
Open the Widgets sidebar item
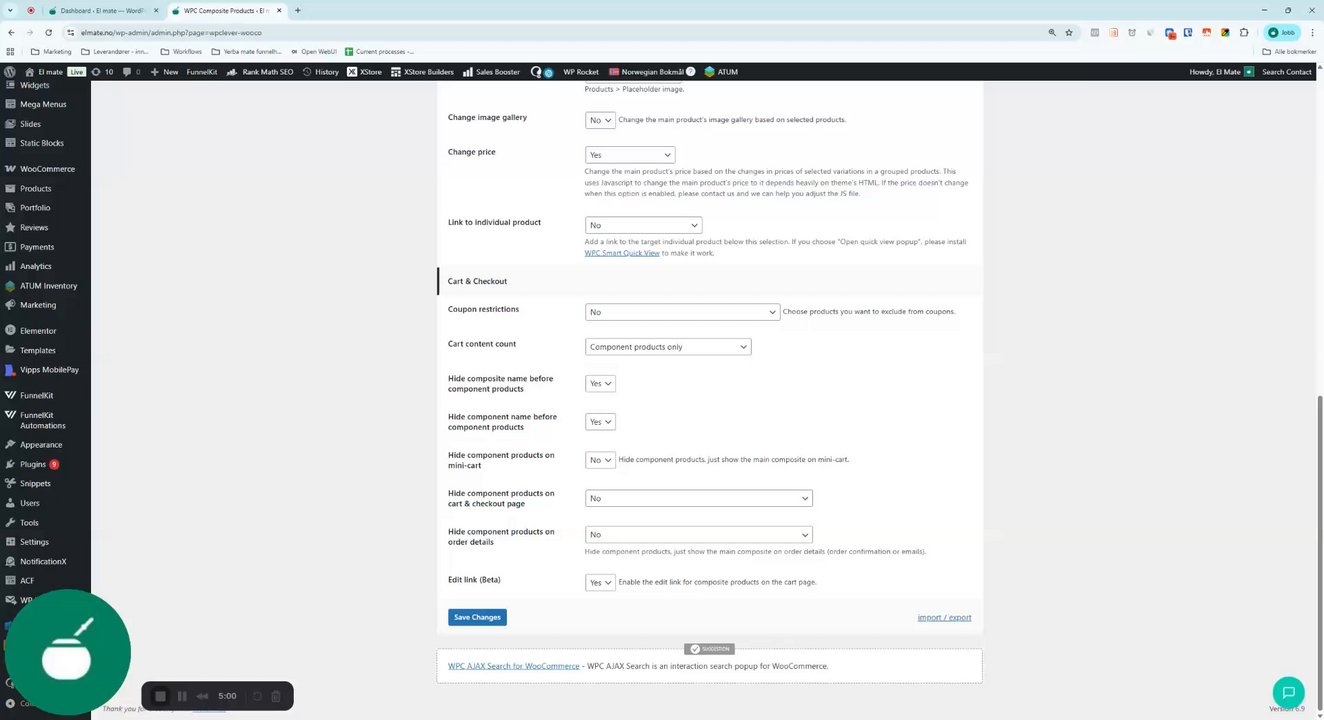34,85
